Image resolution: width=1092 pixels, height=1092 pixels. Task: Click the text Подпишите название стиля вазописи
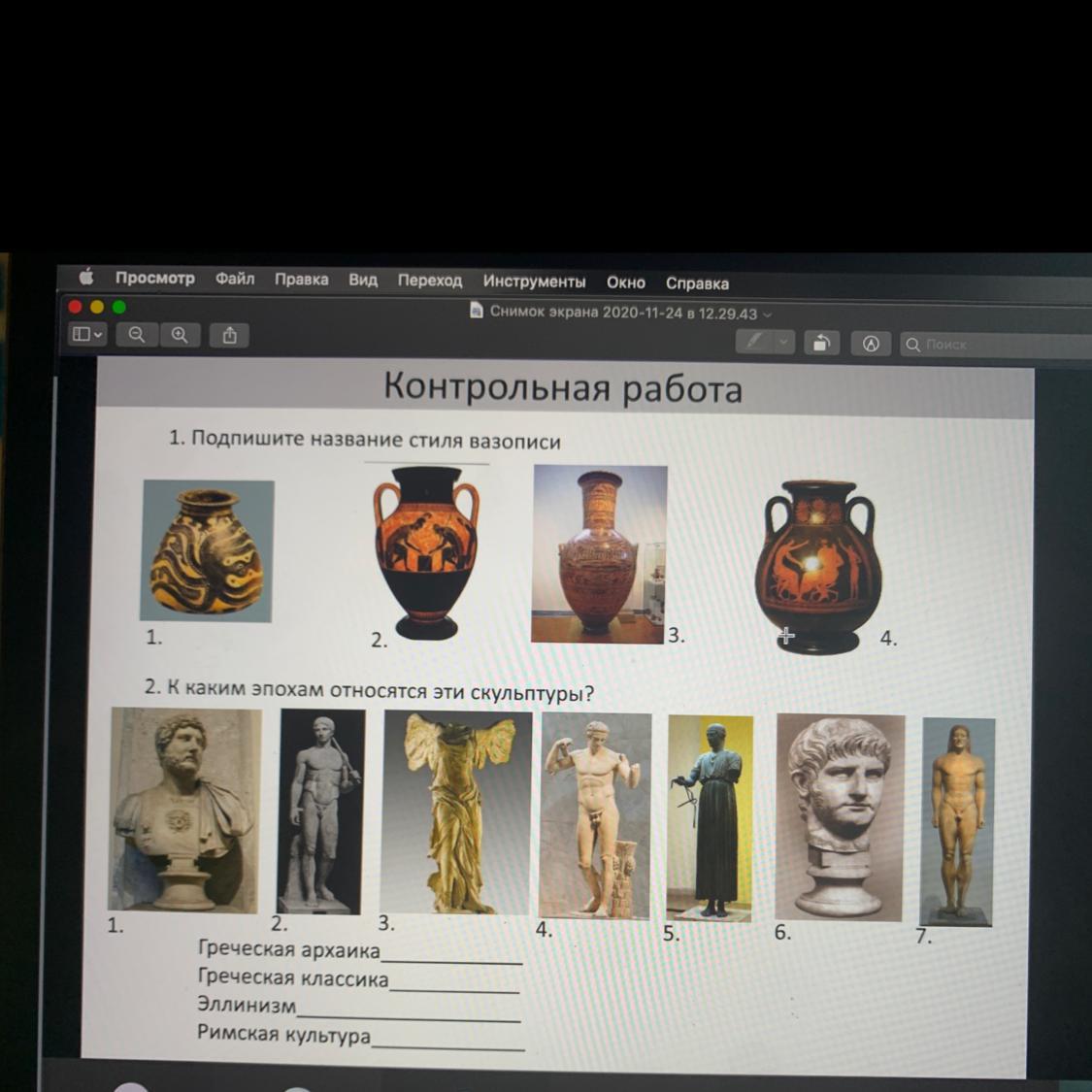click(376, 440)
